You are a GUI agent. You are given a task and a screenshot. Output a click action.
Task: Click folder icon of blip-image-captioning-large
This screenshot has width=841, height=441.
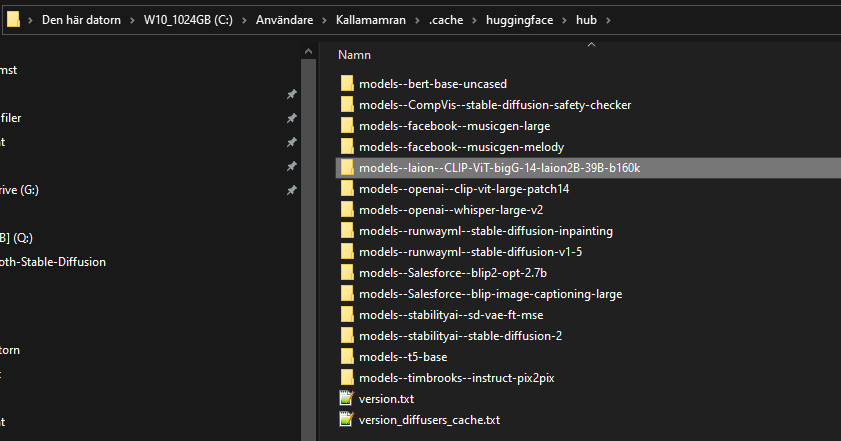point(347,293)
